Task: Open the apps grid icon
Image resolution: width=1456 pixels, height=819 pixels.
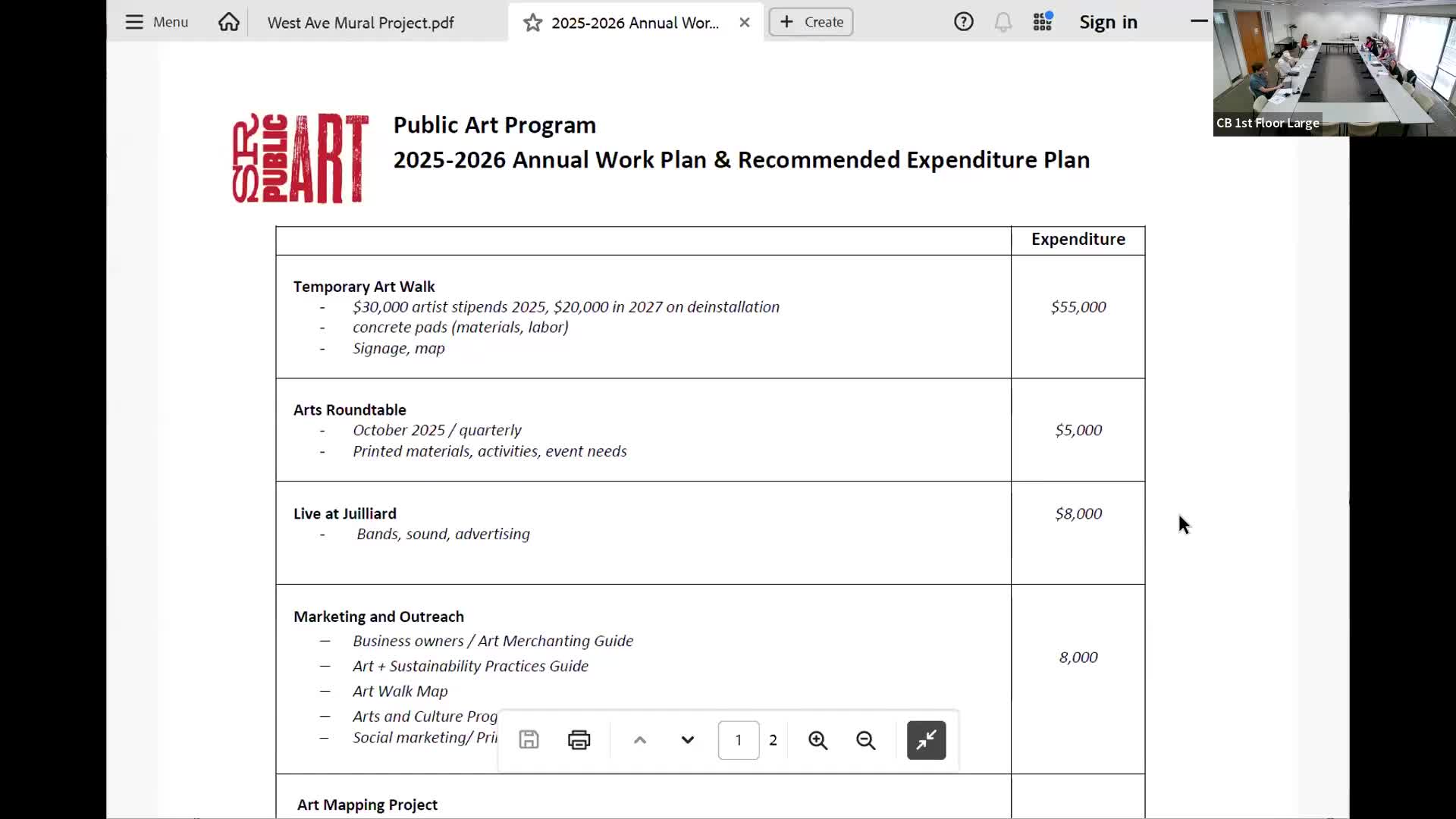Action: [1043, 22]
